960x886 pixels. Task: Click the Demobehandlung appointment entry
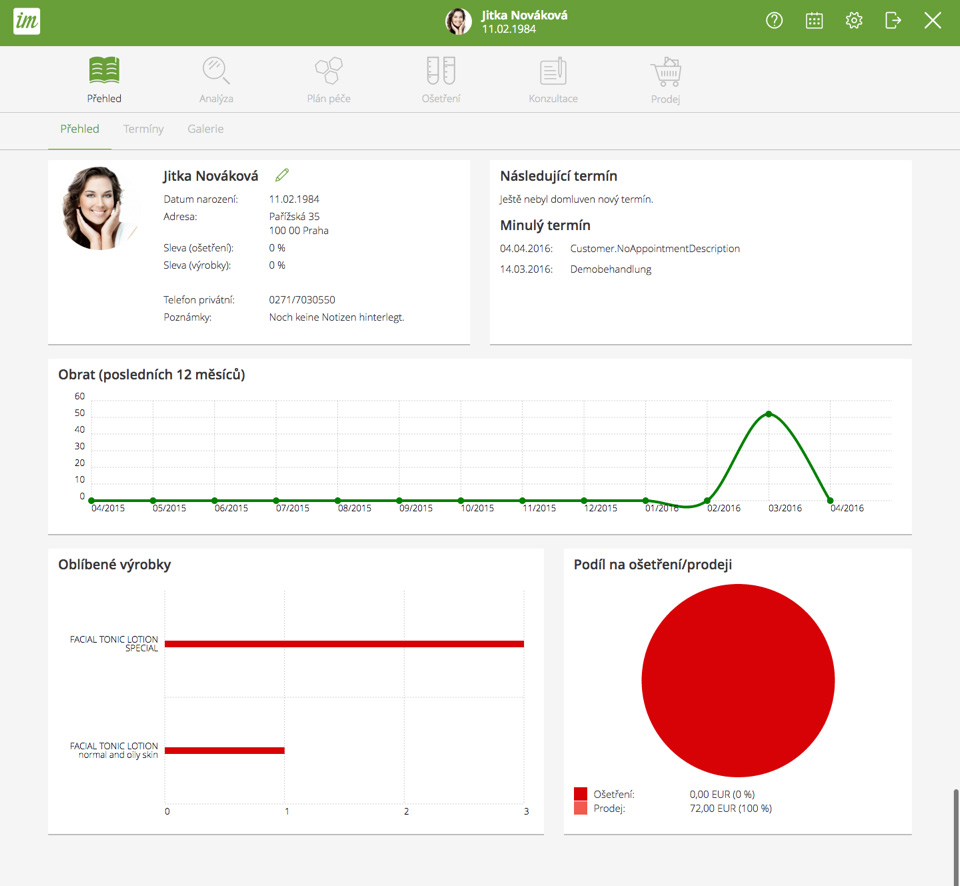610,269
